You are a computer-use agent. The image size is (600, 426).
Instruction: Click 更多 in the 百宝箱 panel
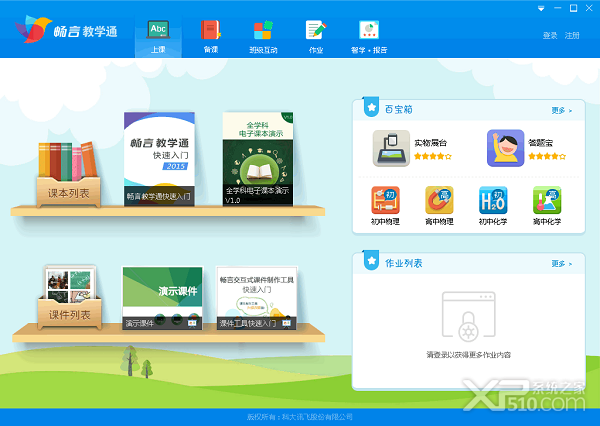click(x=562, y=110)
